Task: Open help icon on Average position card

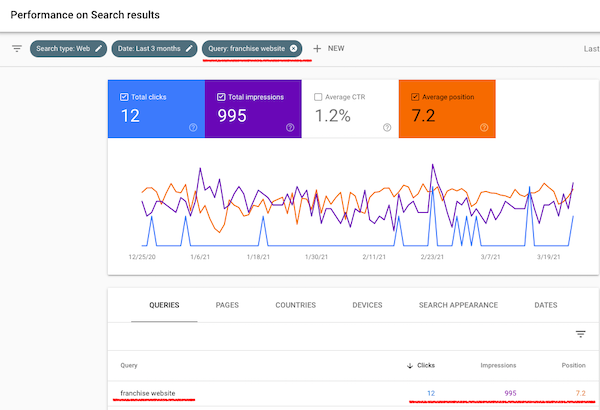Action: (484, 127)
